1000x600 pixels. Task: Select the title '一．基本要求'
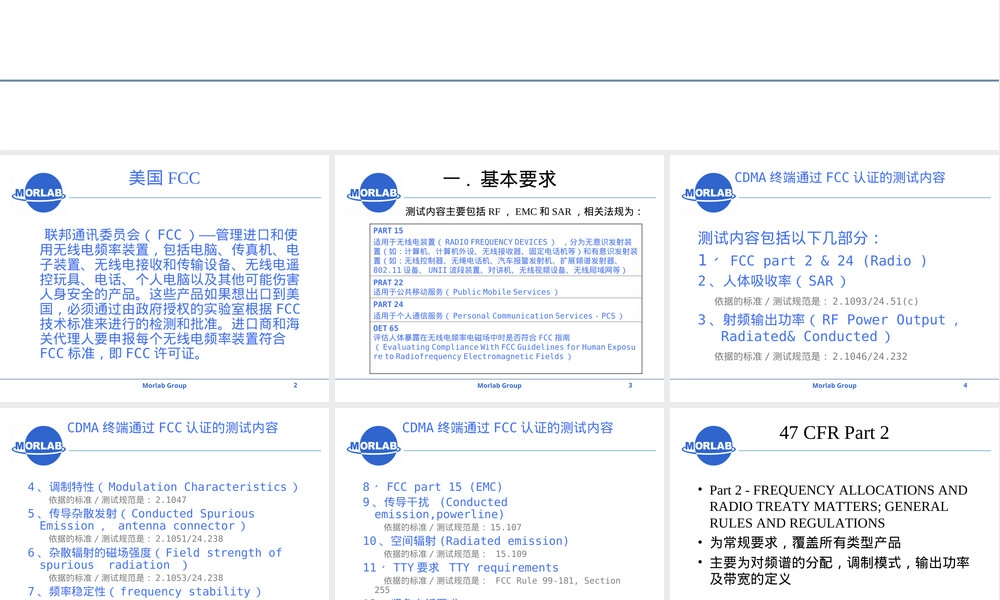click(x=499, y=179)
